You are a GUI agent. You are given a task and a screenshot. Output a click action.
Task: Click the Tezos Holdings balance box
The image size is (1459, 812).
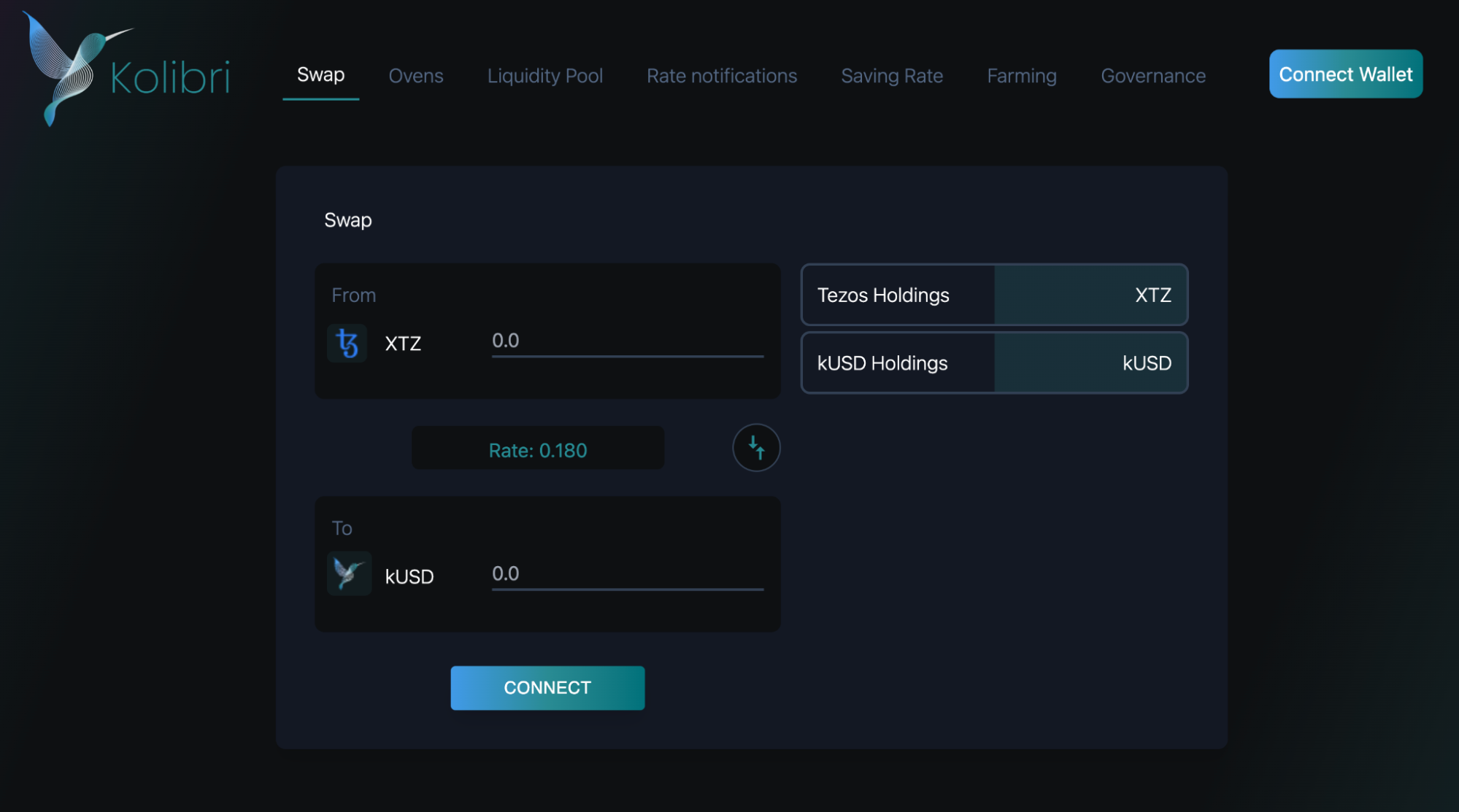[x=993, y=295]
